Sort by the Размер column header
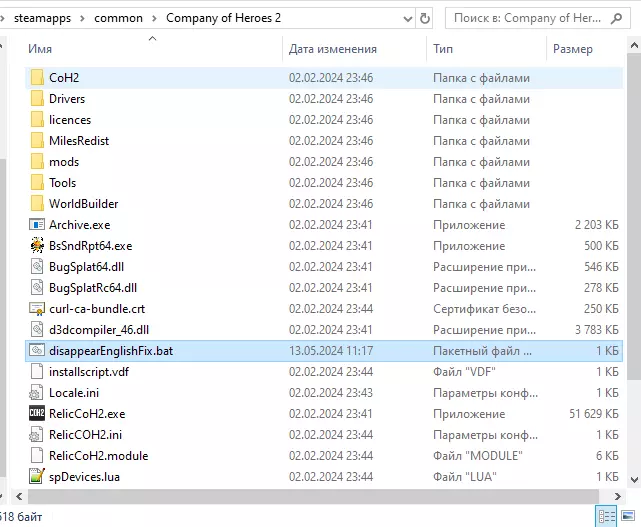 pos(573,49)
